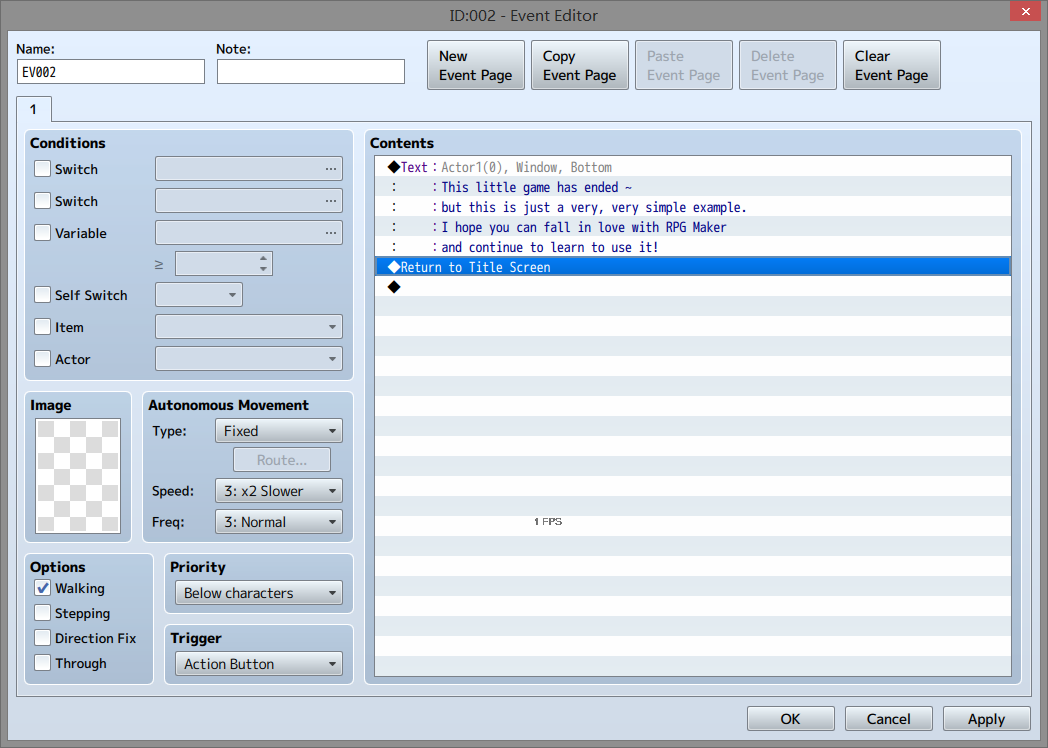Enable Direction Fix option
1048x748 pixels.
[x=42, y=638]
